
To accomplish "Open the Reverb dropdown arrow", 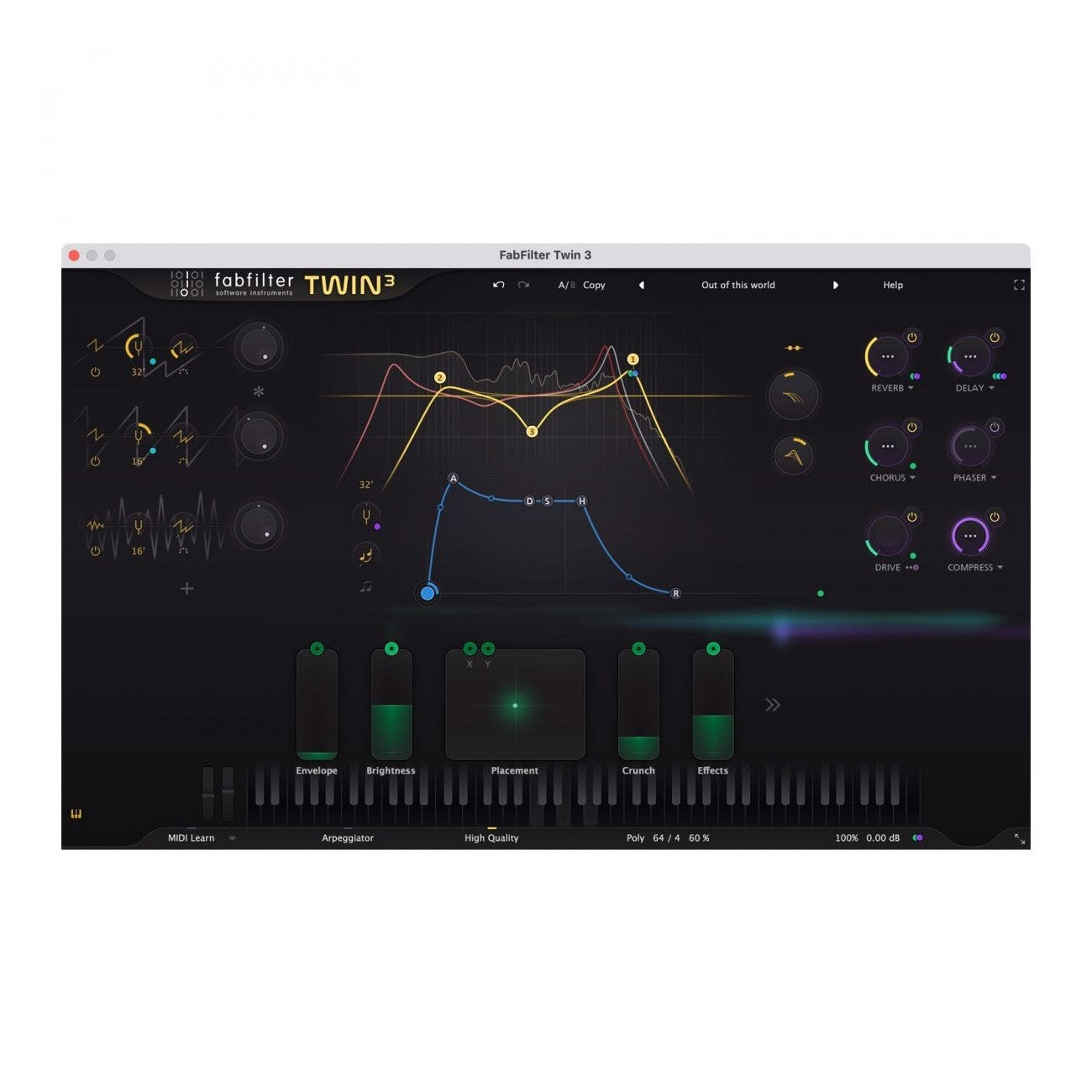I will 911,388.
